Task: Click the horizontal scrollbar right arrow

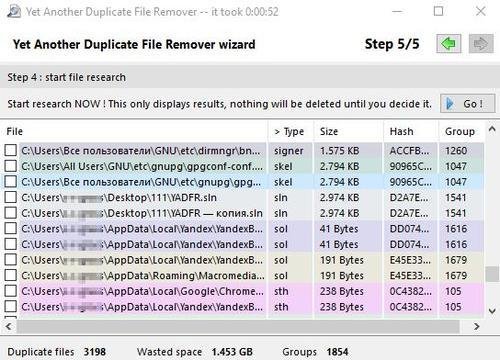Action: [477, 326]
